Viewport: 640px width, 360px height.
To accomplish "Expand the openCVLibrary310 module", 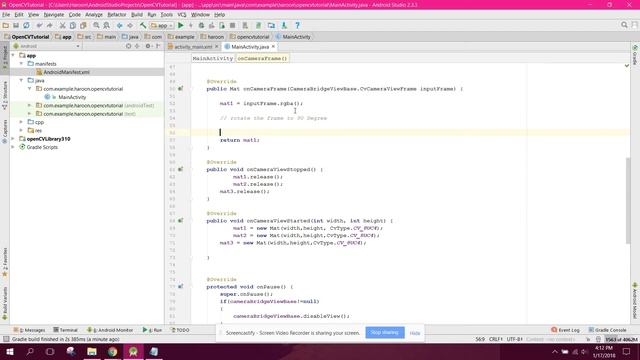I will tap(13, 139).
